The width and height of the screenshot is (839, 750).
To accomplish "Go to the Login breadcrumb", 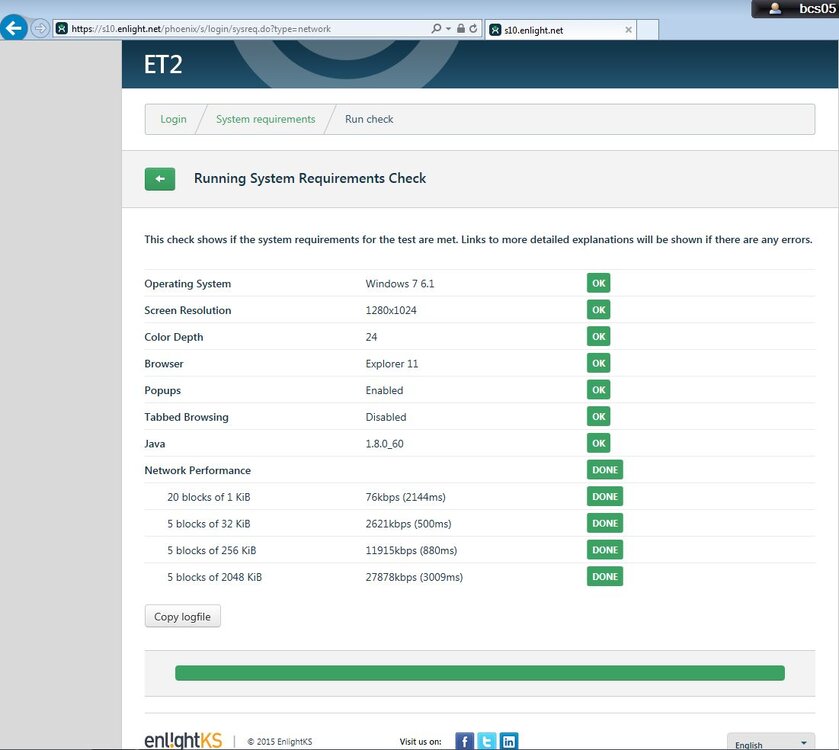I will tap(173, 119).
